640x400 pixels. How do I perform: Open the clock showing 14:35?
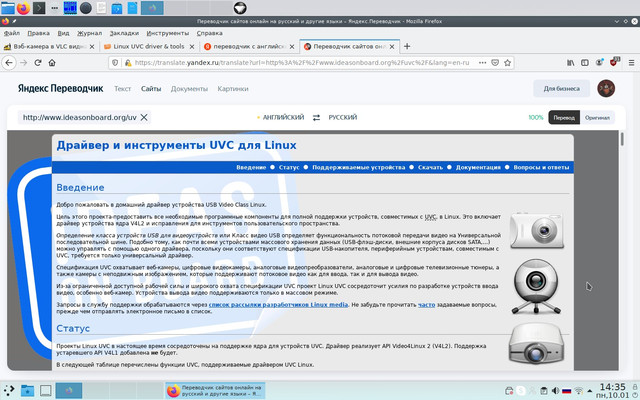coord(613,390)
